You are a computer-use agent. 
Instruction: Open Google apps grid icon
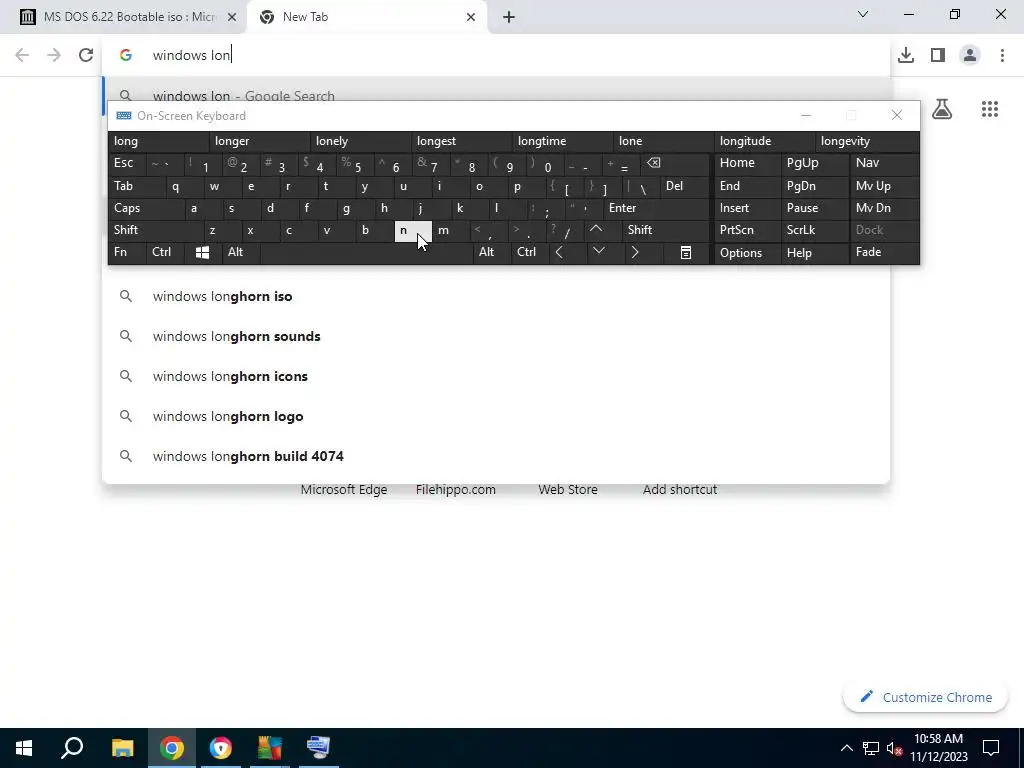click(x=990, y=109)
